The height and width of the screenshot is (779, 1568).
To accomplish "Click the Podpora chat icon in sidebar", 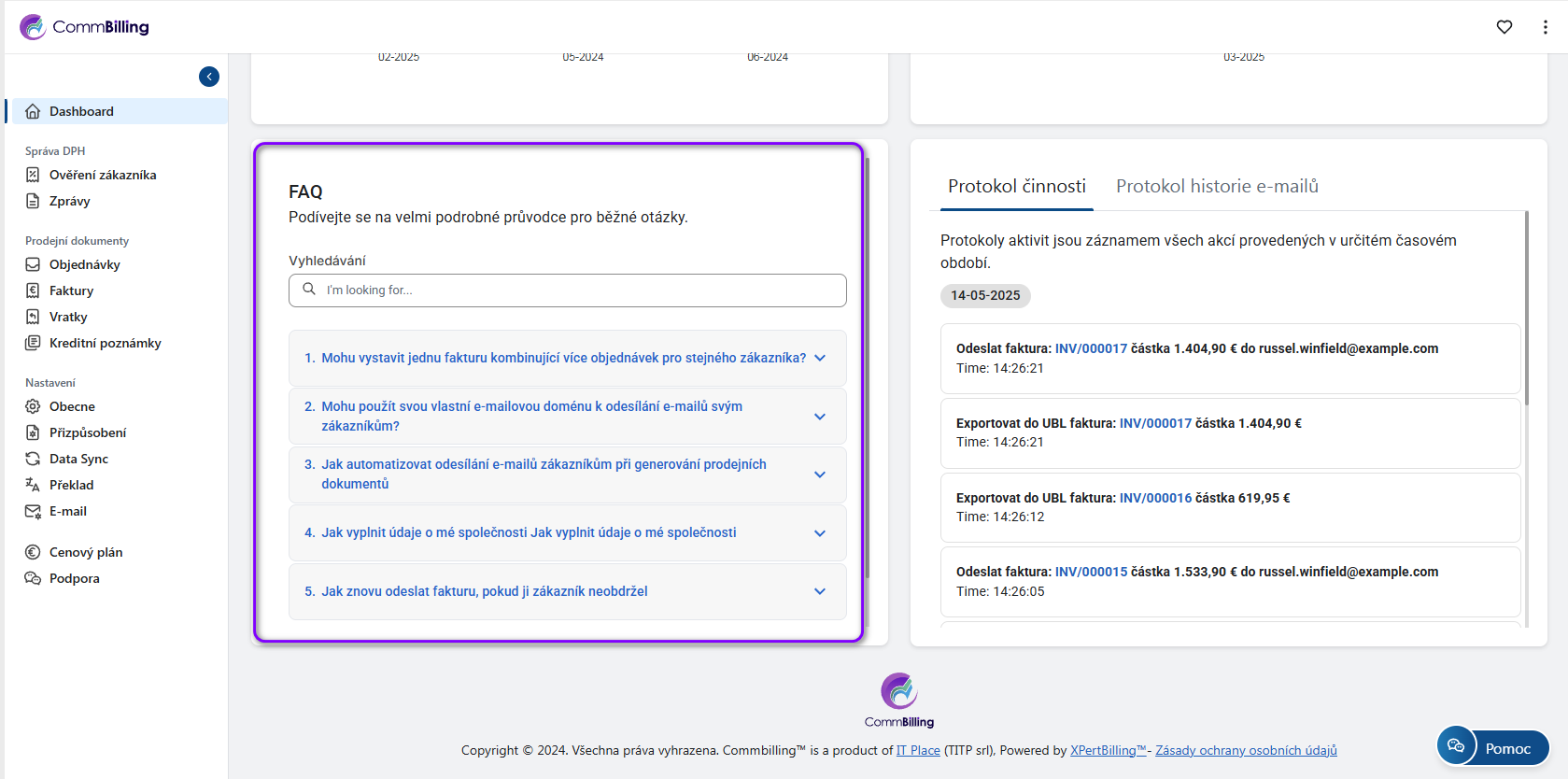I will click(x=33, y=578).
